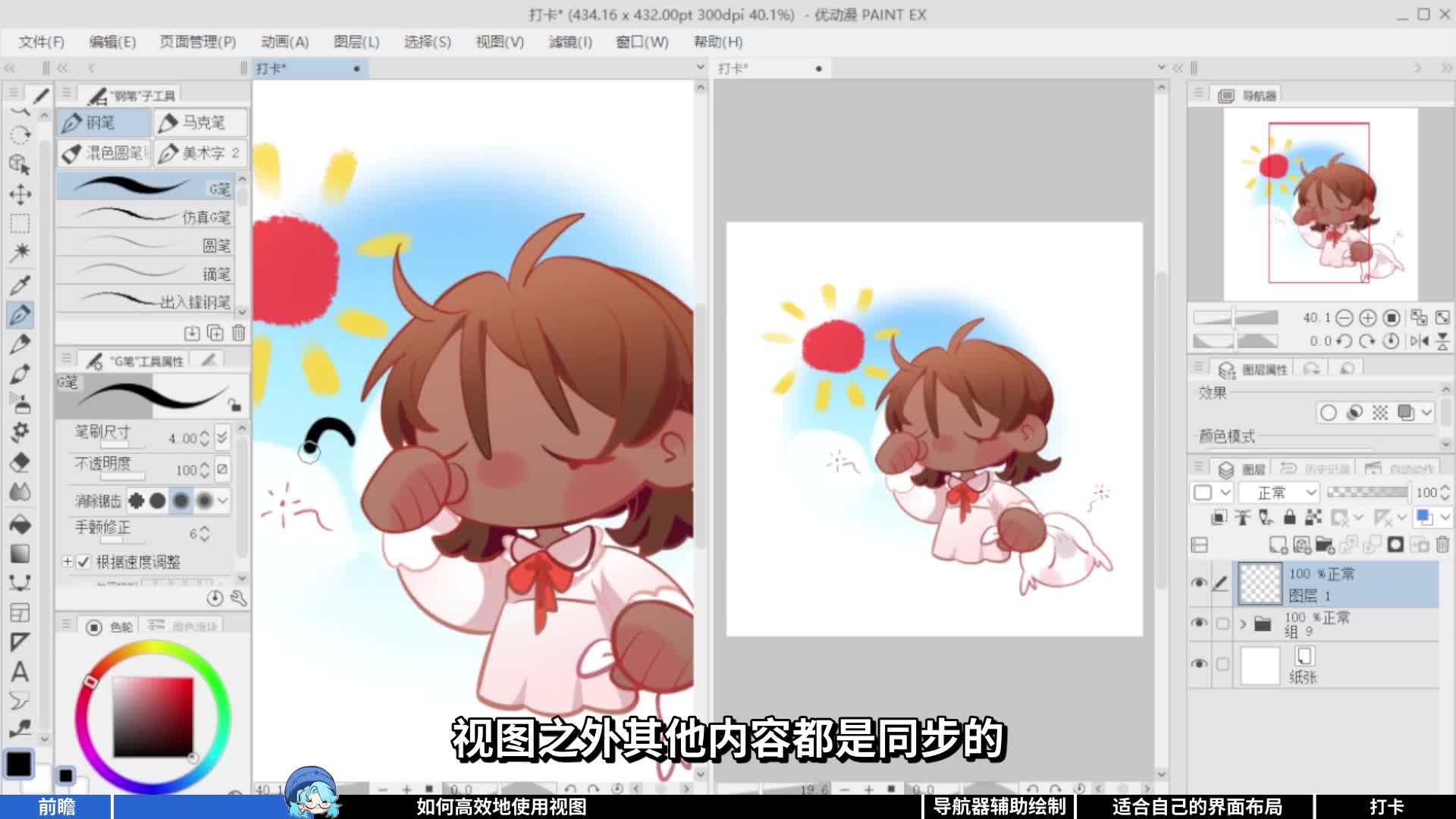Viewport: 1456px width, 819px height.
Task: Click create layer mask icon
Action: coord(1395,544)
